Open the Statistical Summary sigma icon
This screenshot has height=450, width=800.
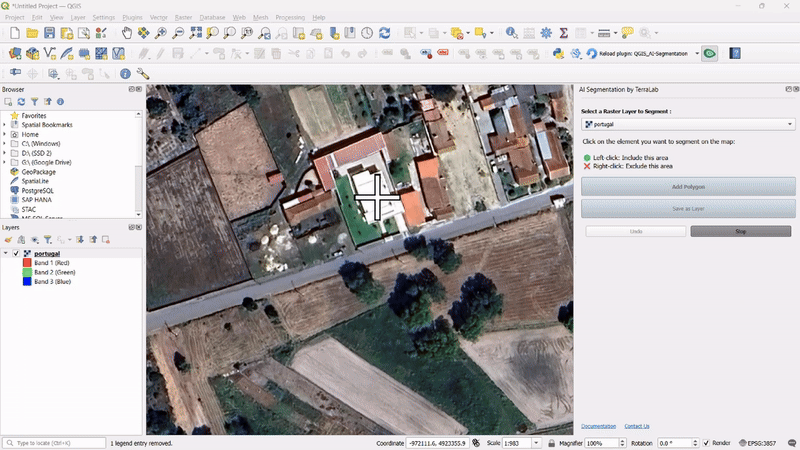coord(564,33)
